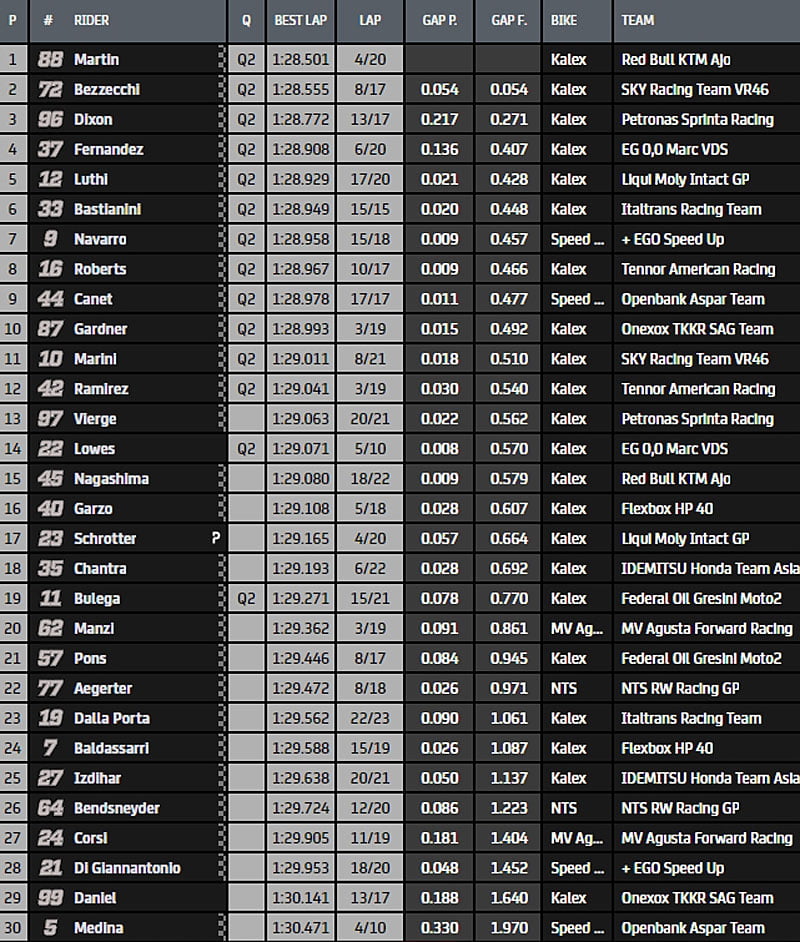The width and height of the screenshot is (800, 942).
Task: Click rider number 88 badge for Martin
Action: (x=50, y=59)
